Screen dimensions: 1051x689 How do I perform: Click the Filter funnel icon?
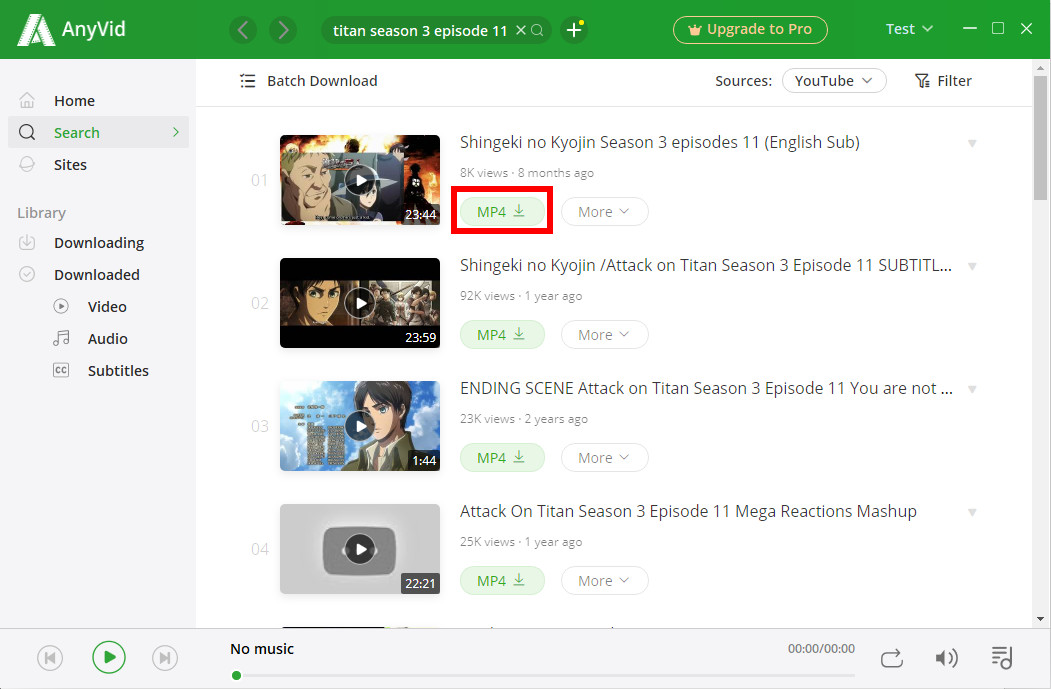922,81
